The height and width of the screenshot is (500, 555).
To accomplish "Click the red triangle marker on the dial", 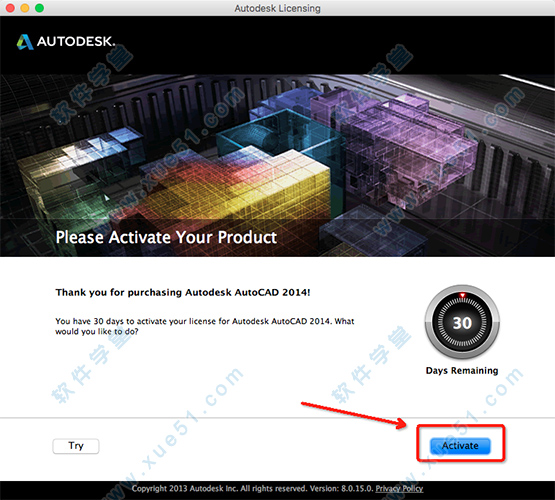I will [462, 295].
